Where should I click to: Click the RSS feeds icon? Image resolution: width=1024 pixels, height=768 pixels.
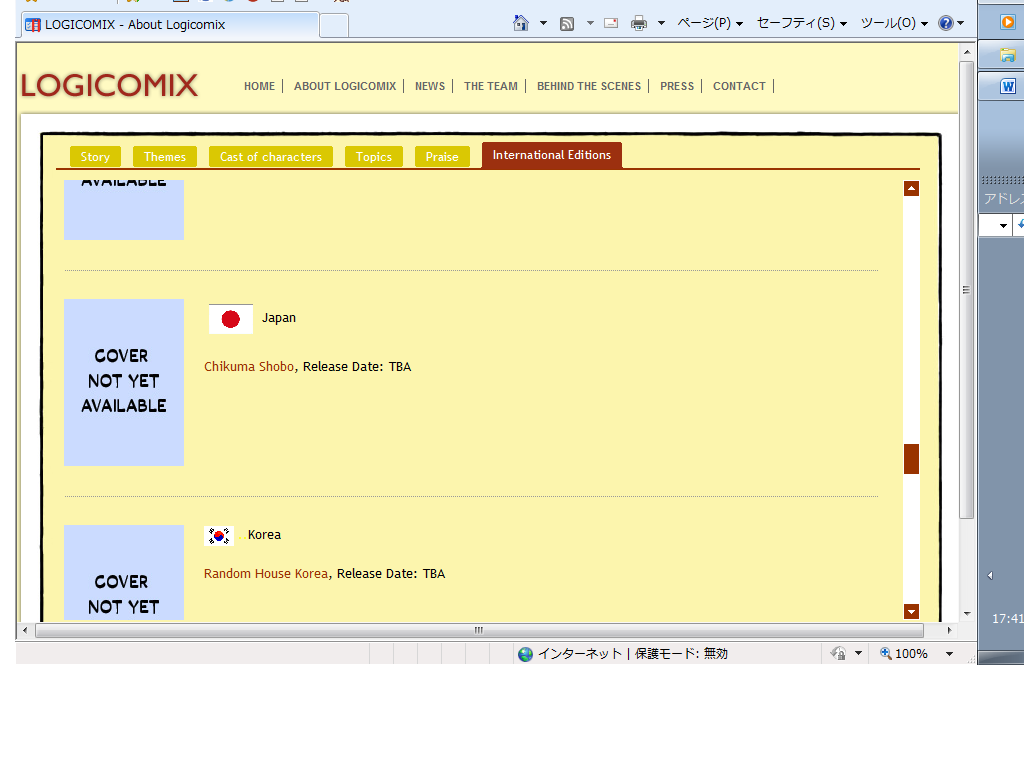tap(567, 24)
